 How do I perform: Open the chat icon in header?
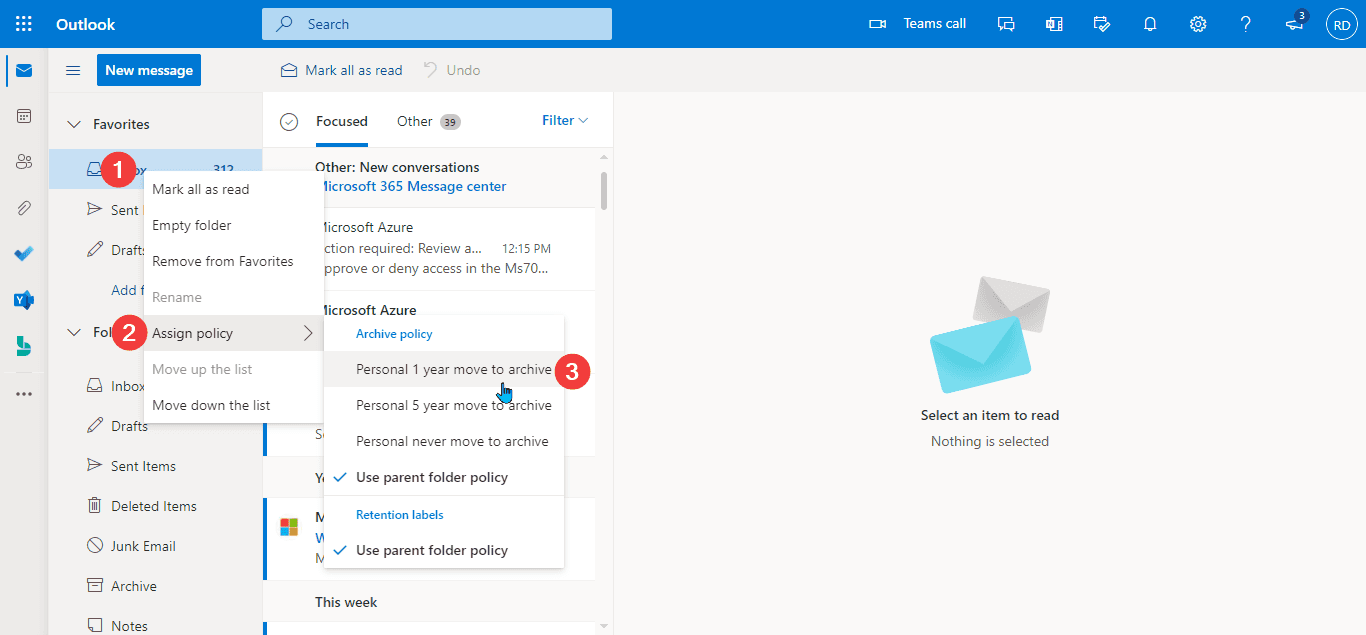tap(1006, 24)
